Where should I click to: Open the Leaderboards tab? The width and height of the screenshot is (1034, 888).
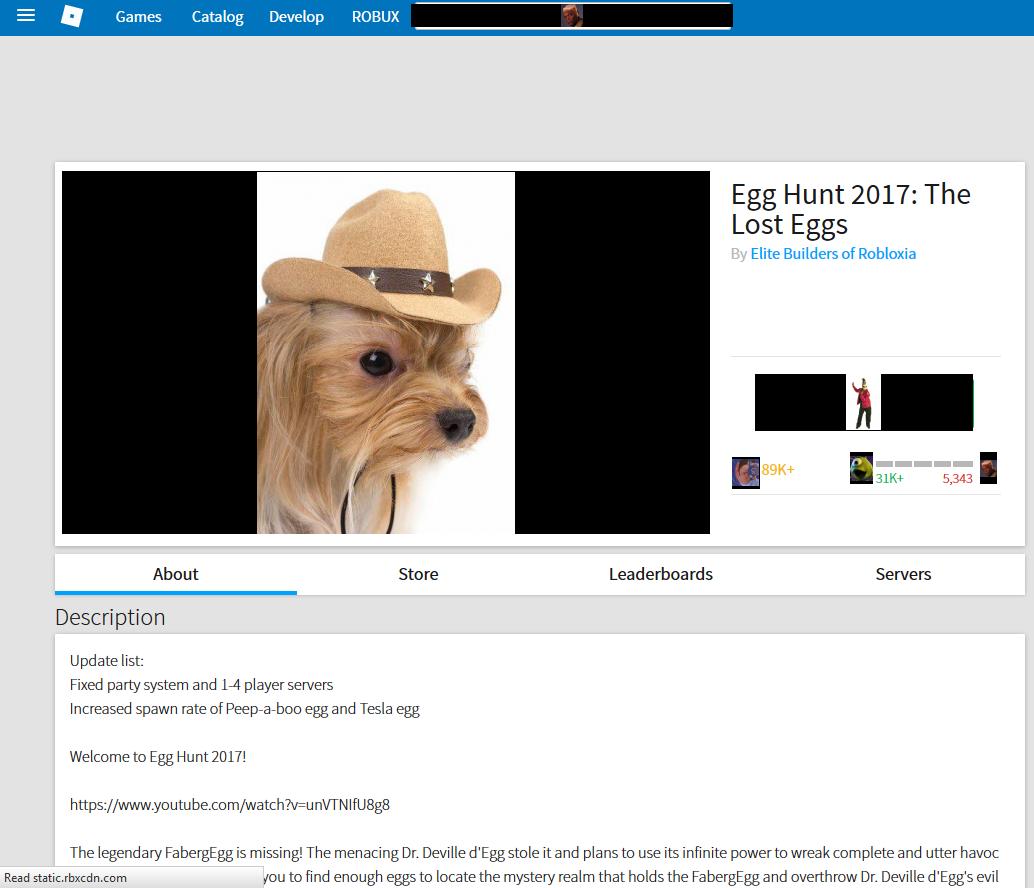click(660, 574)
